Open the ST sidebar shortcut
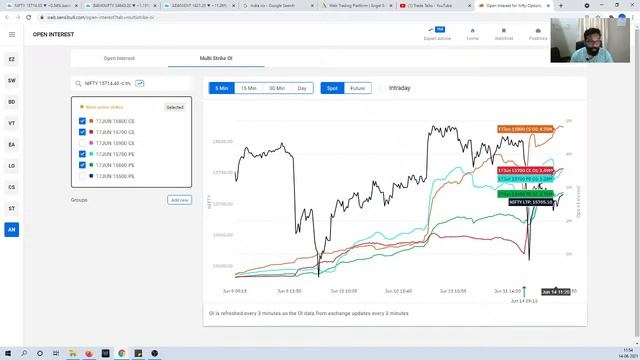640x360 pixels. pyautogui.click(x=11, y=208)
